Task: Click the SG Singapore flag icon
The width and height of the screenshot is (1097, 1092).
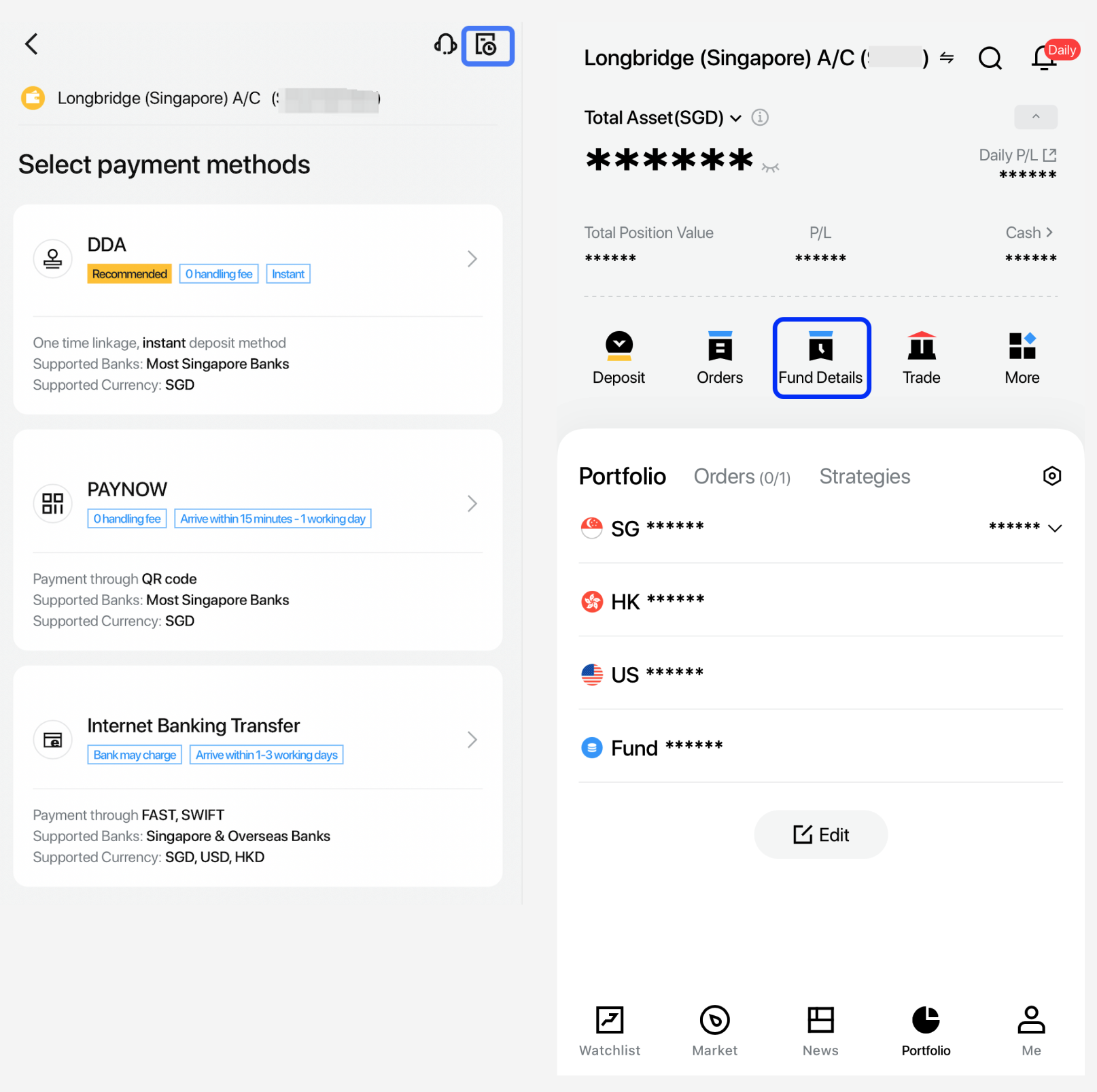Action: (592, 528)
